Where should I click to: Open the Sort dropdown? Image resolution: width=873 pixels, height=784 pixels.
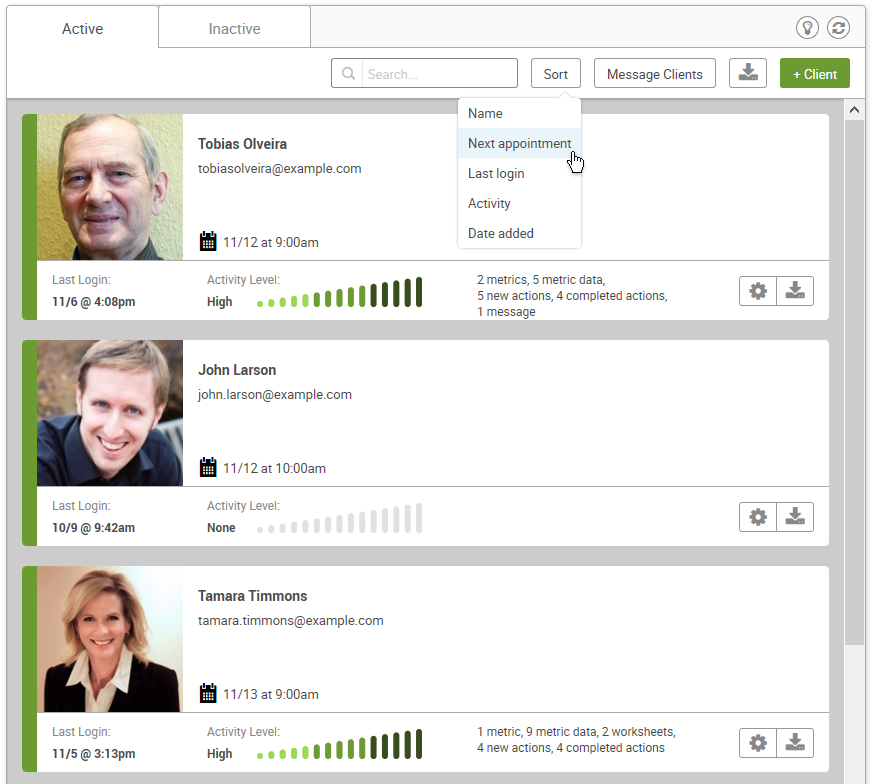[556, 74]
